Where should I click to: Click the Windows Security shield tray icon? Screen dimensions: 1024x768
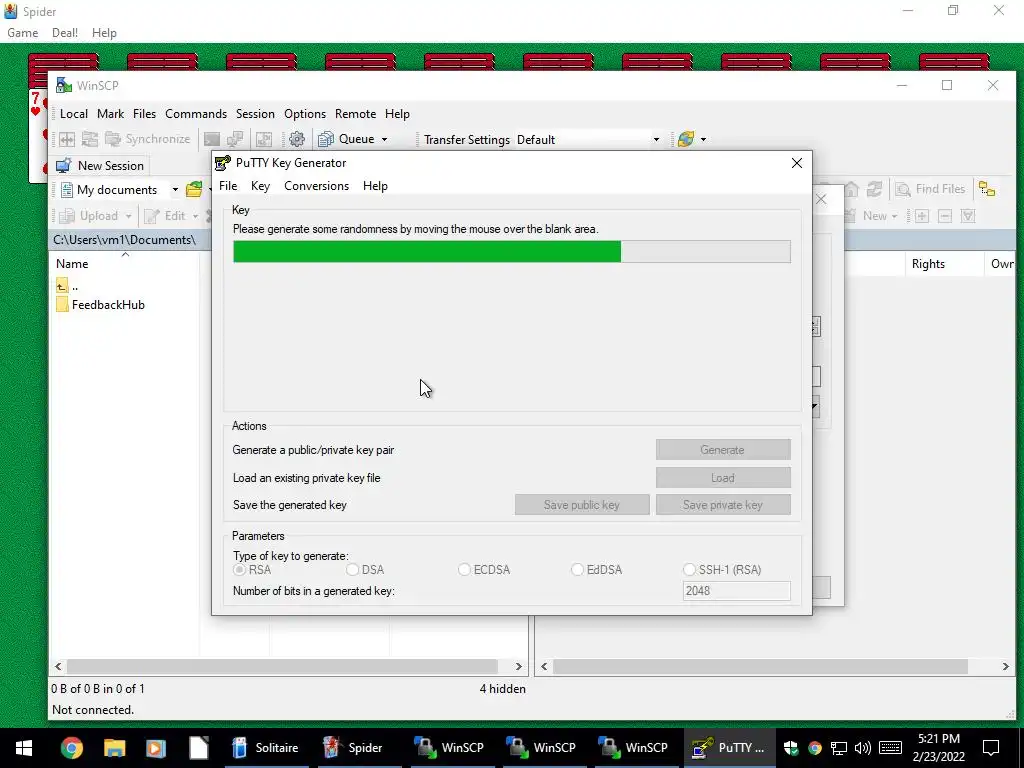(x=791, y=748)
